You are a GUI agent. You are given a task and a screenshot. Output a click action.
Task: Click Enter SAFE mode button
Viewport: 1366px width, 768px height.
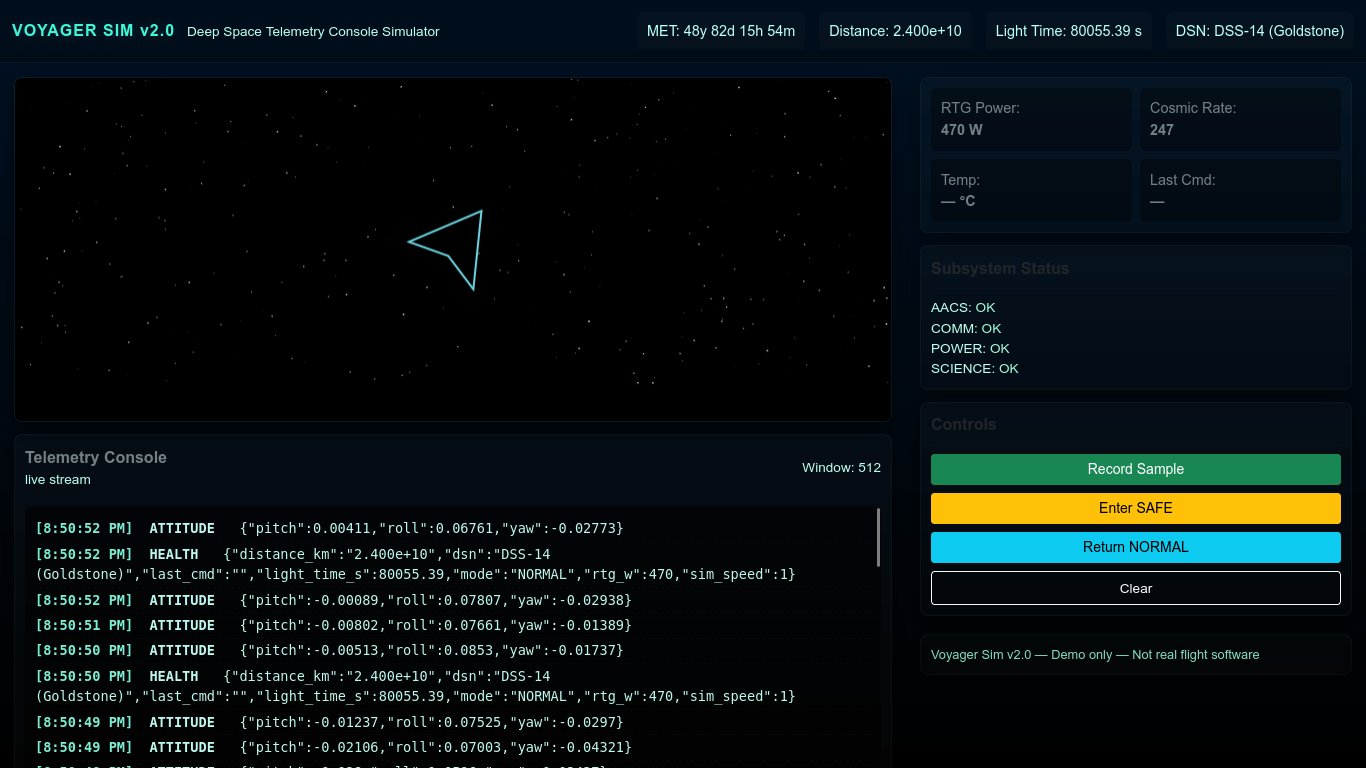coord(1135,508)
